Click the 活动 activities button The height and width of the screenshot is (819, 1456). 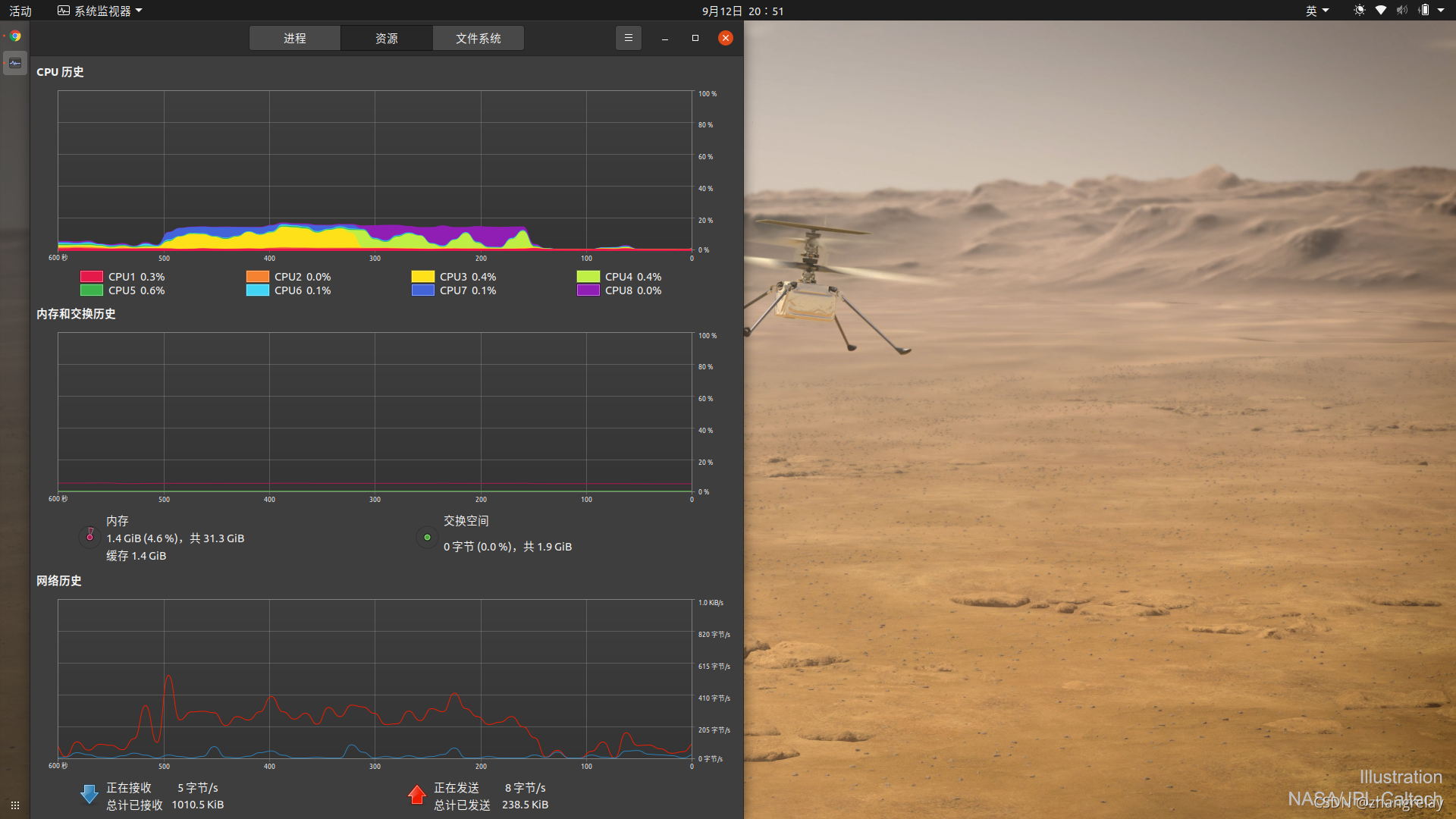[x=20, y=11]
